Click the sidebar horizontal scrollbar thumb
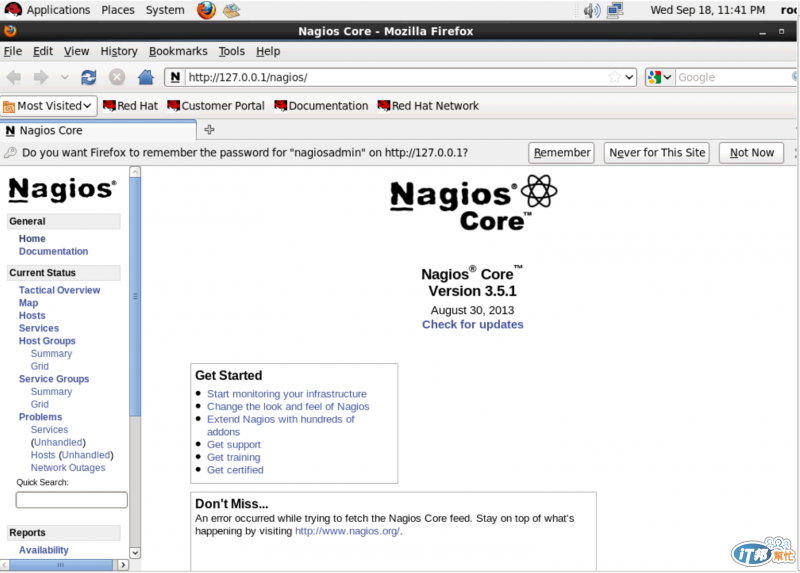 pos(61,565)
